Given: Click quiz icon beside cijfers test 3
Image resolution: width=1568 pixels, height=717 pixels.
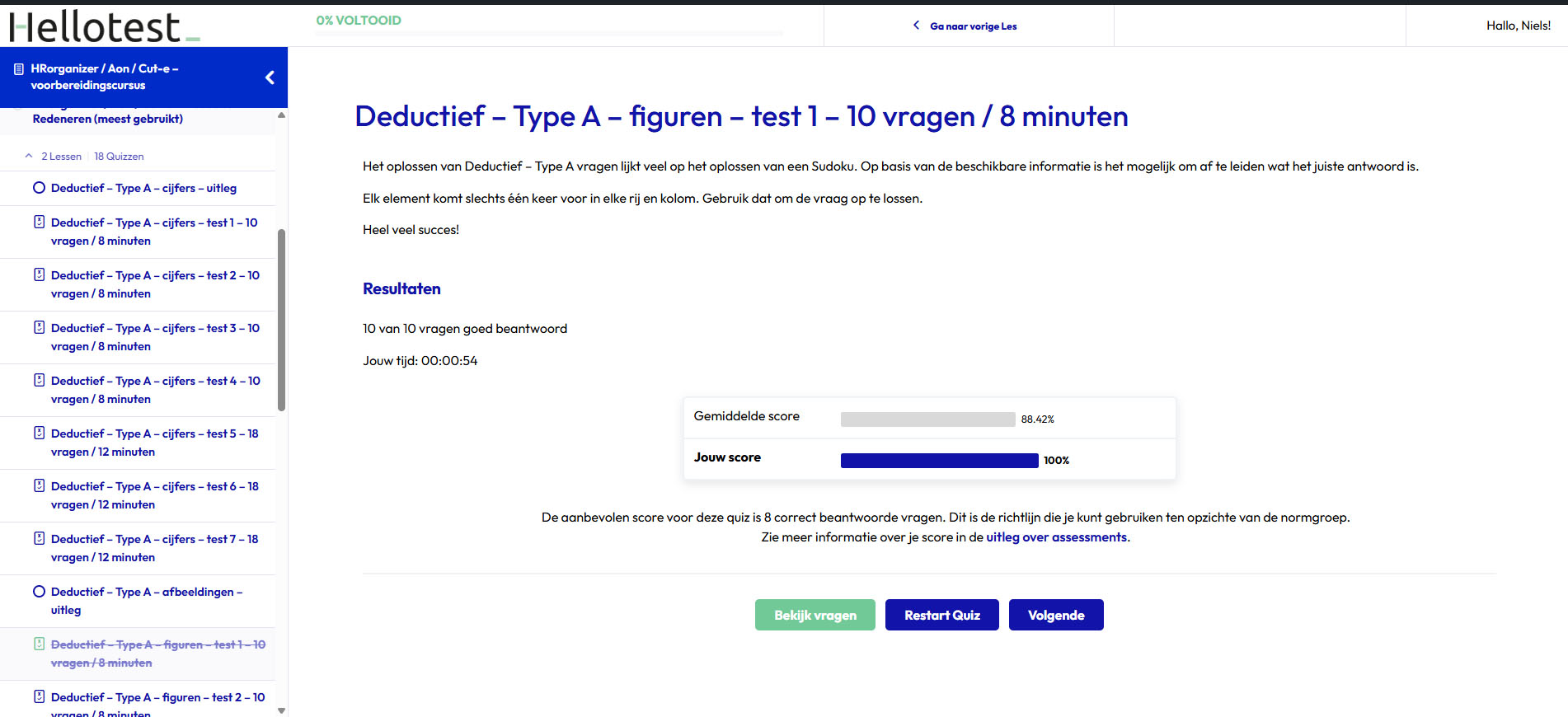Looking at the screenshot, I should point(39,328).
